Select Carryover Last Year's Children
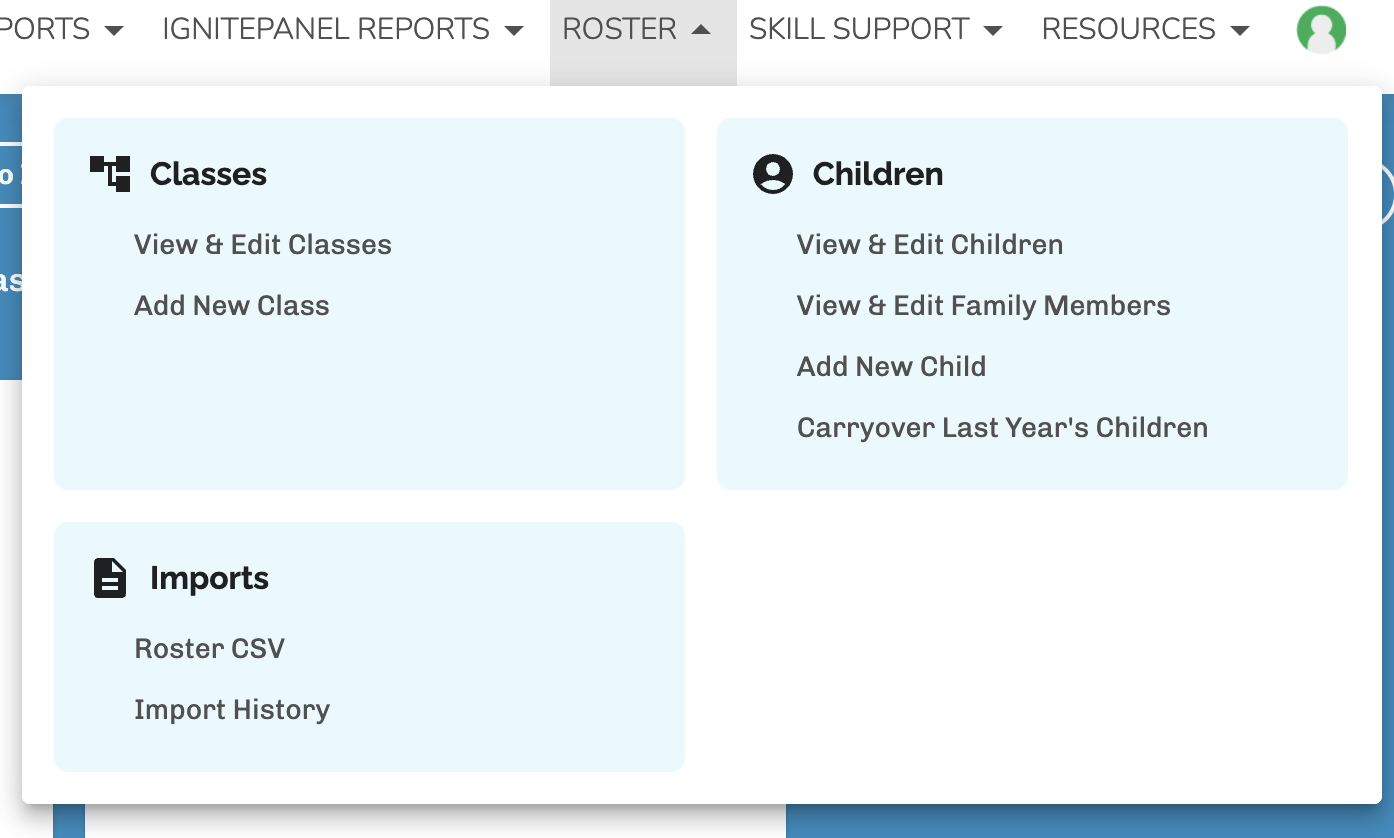Image resolution: width=1394 pixels, height=838 pixels. click(1002, 428)
